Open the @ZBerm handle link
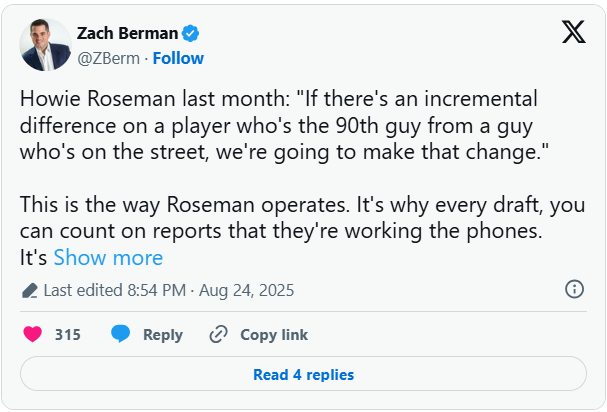The image size is (607, 412). coord(109,58)
